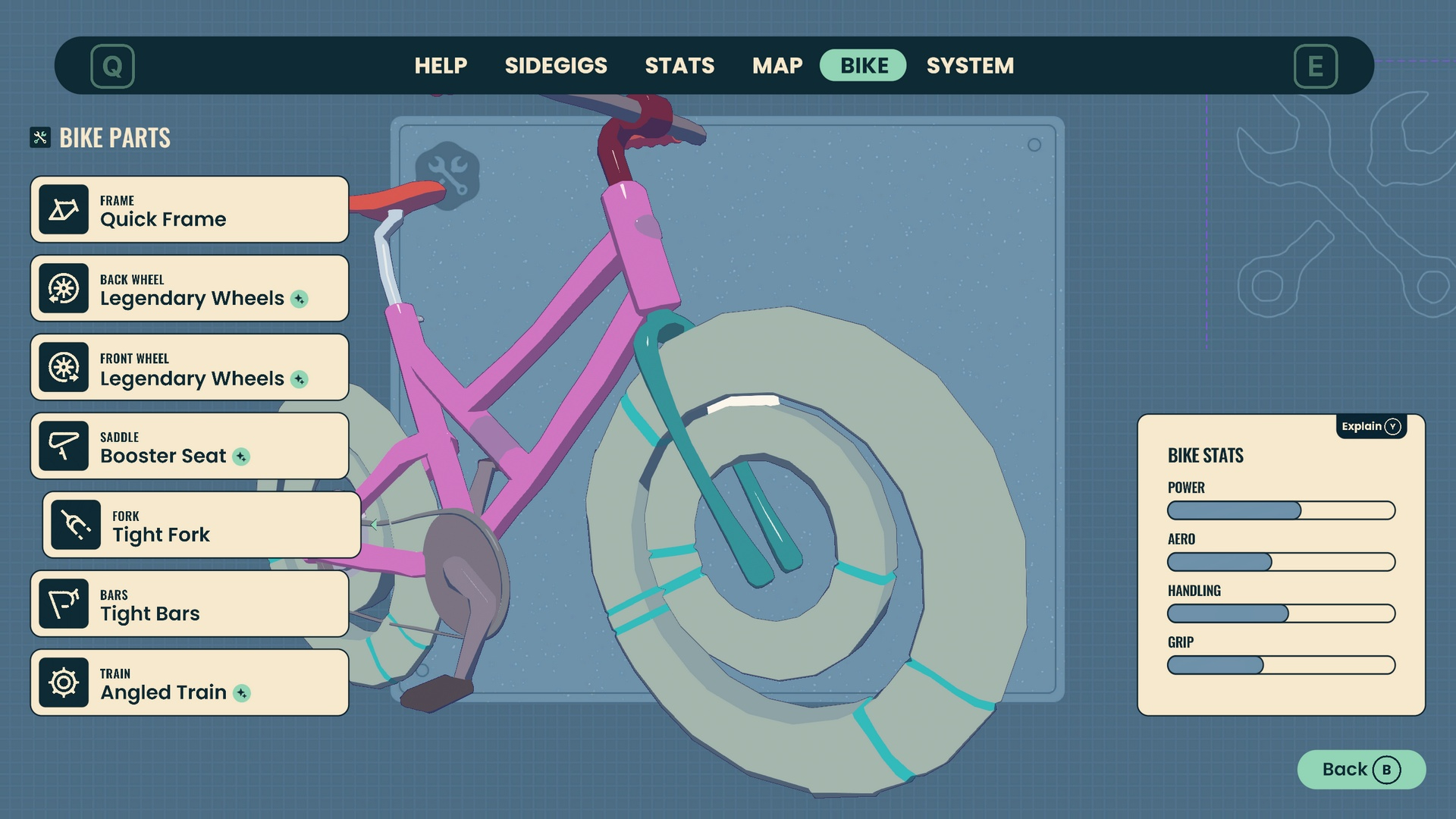This screenshot has height=819, width=1456.
Task: Go to the MAP tab
Action: [x=777, y=66]
